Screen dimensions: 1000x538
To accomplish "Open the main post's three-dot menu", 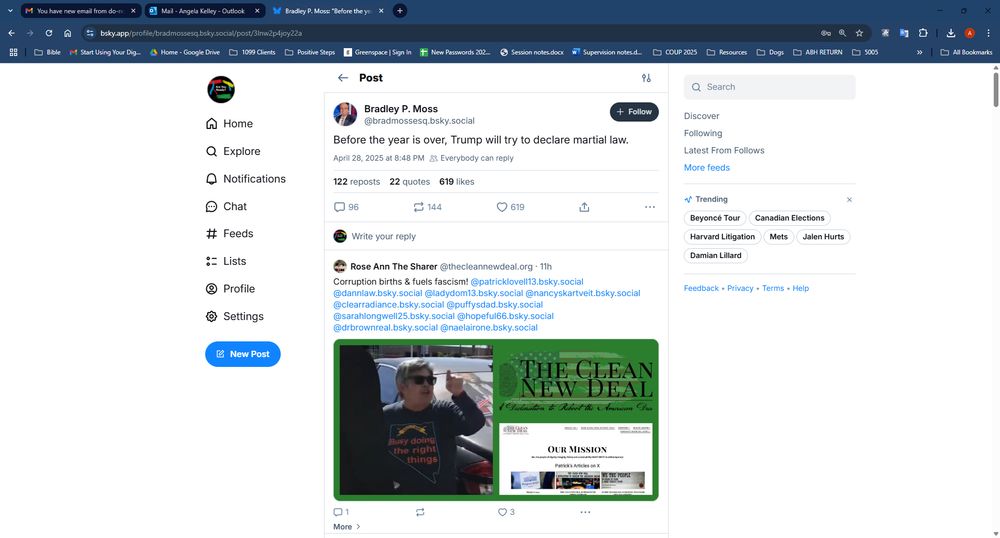I will pos(650,207).
